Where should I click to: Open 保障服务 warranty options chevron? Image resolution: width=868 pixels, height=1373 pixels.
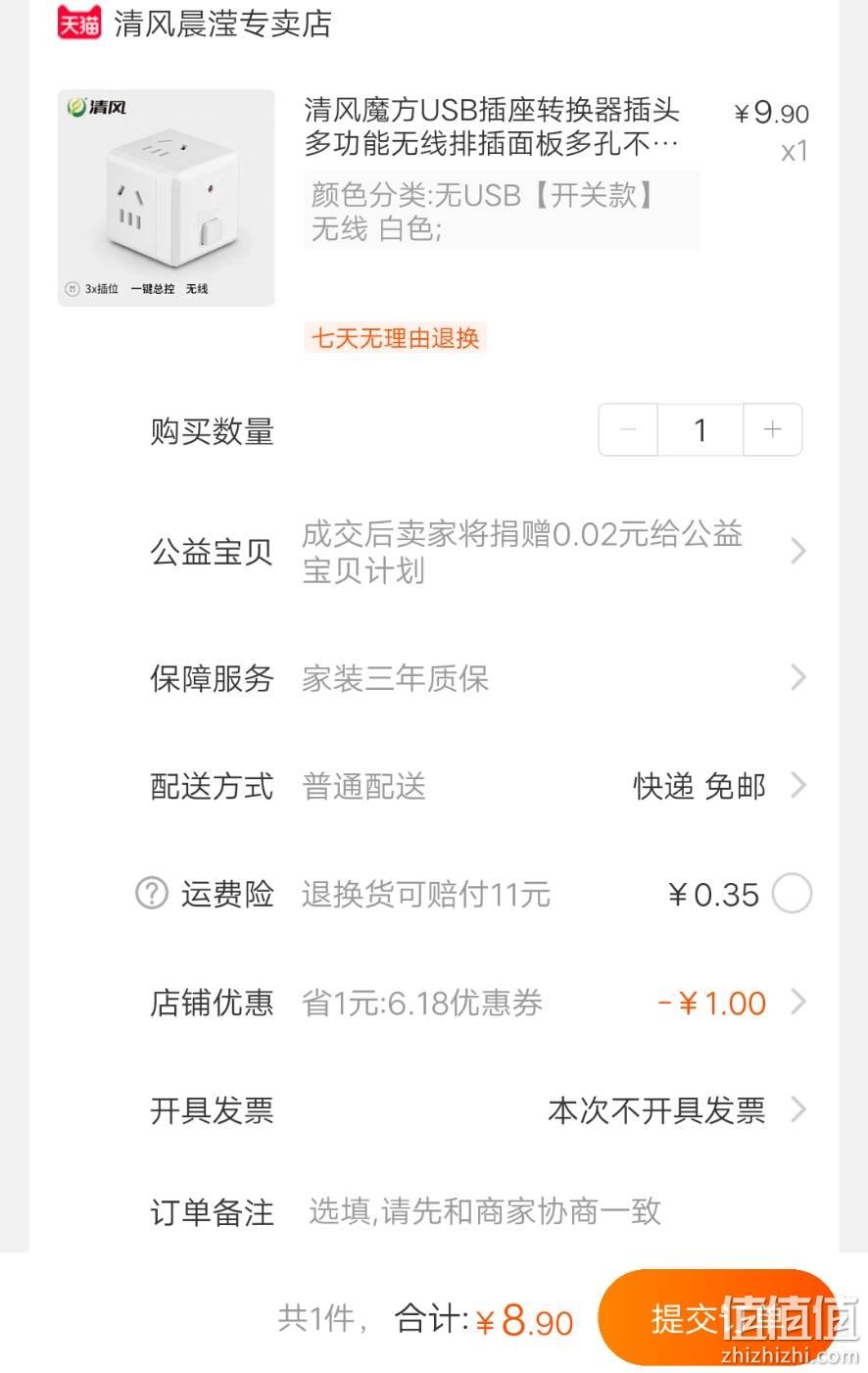point(797,678)
